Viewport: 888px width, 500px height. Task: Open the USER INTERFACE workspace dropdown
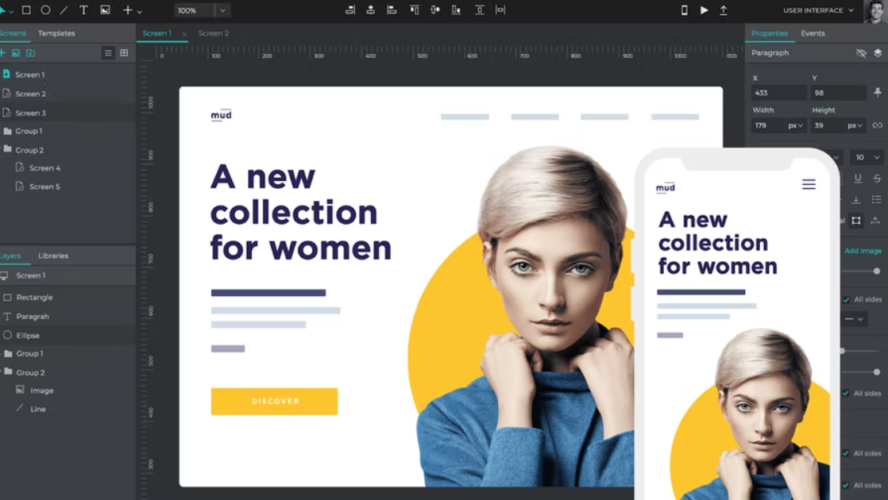[x=818, y=11]
